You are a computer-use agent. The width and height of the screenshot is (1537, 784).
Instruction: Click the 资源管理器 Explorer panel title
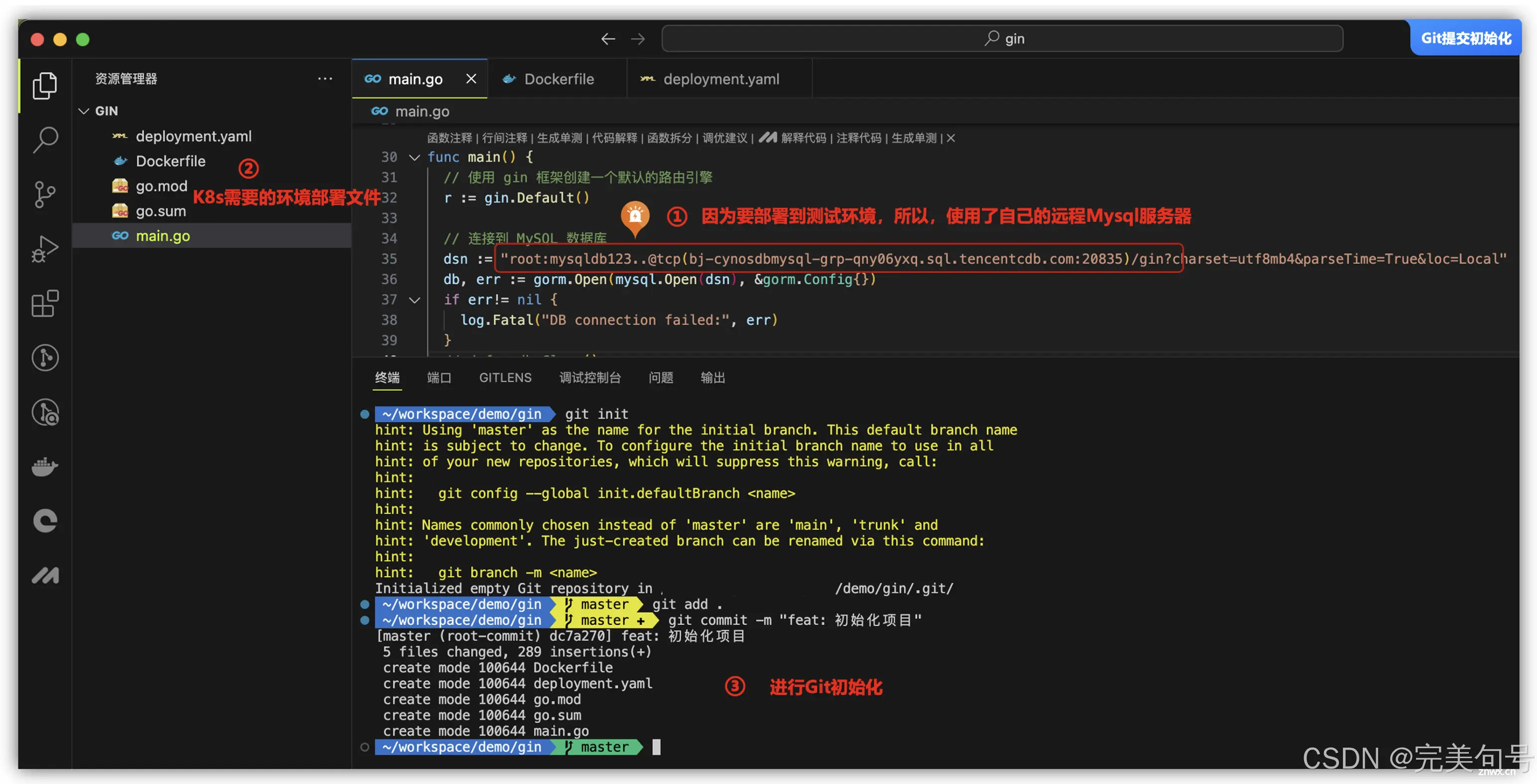126,79
